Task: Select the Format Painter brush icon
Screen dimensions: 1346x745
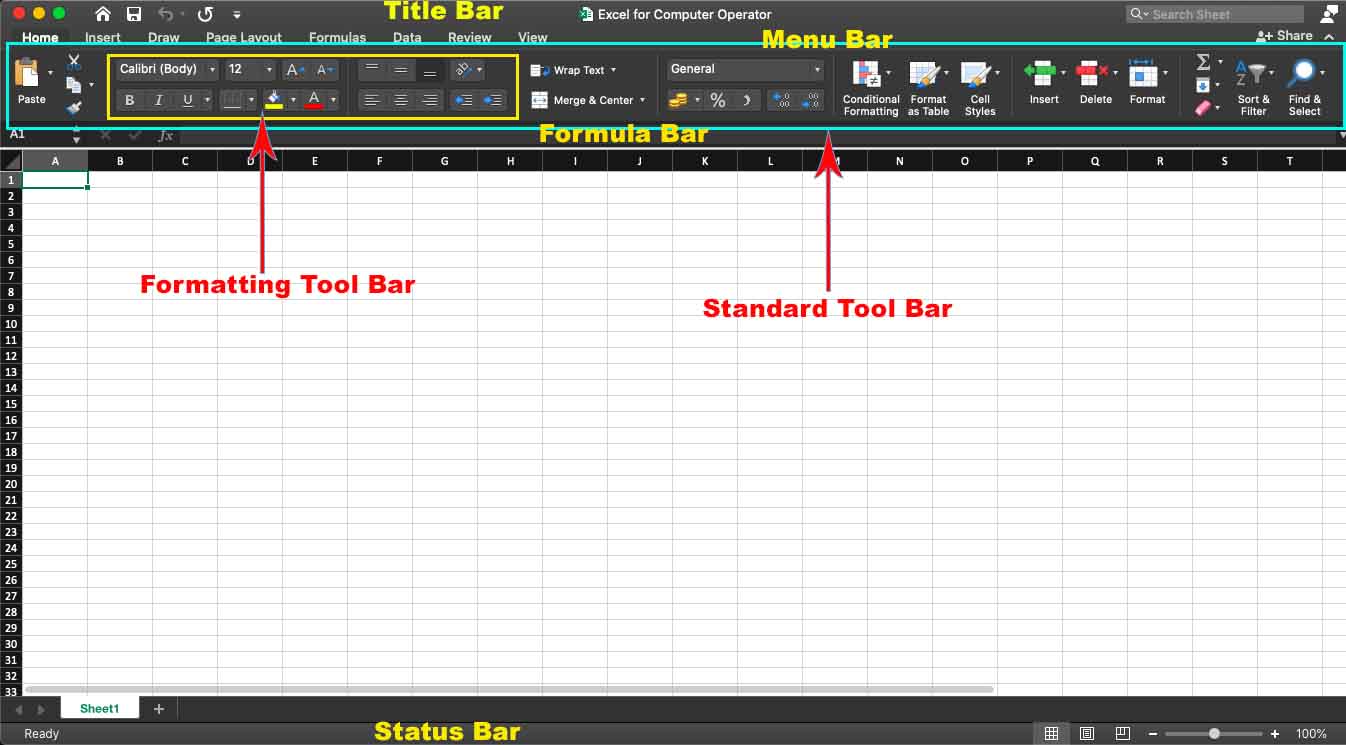Action: pyautogui.click(x=74, y=108)
